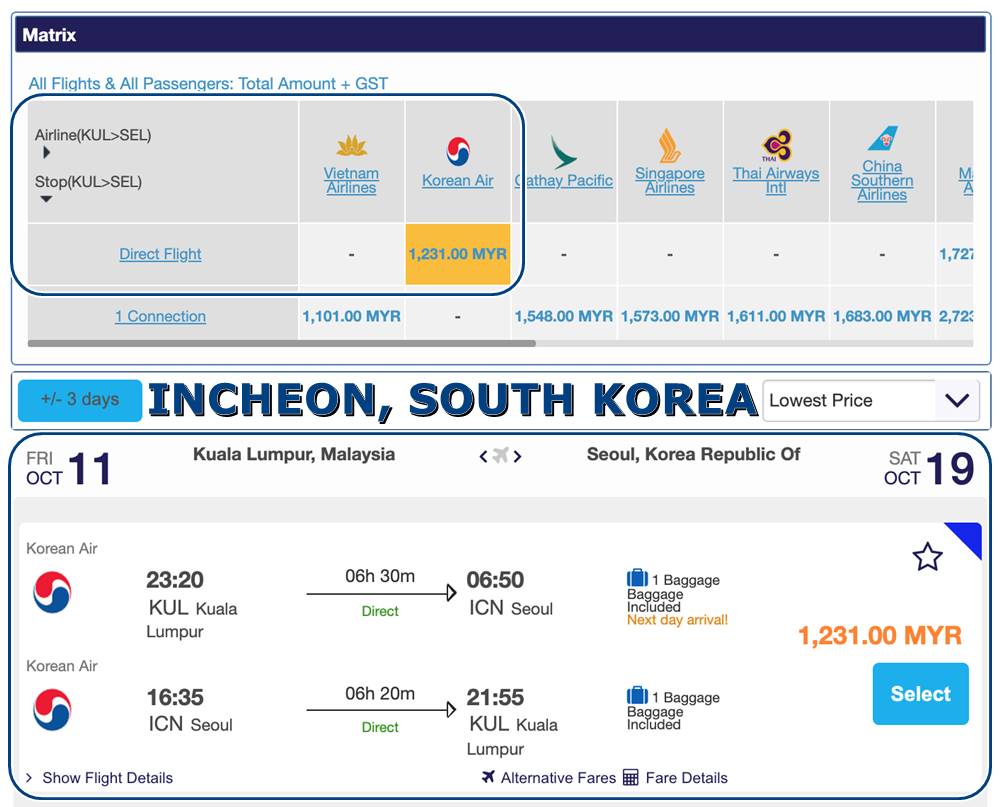Screen dimensions: 1000x807
Task: Click Korean Air logo on outbound 23:20 flight
Action: pyautogui.click(x=52, y=593)
